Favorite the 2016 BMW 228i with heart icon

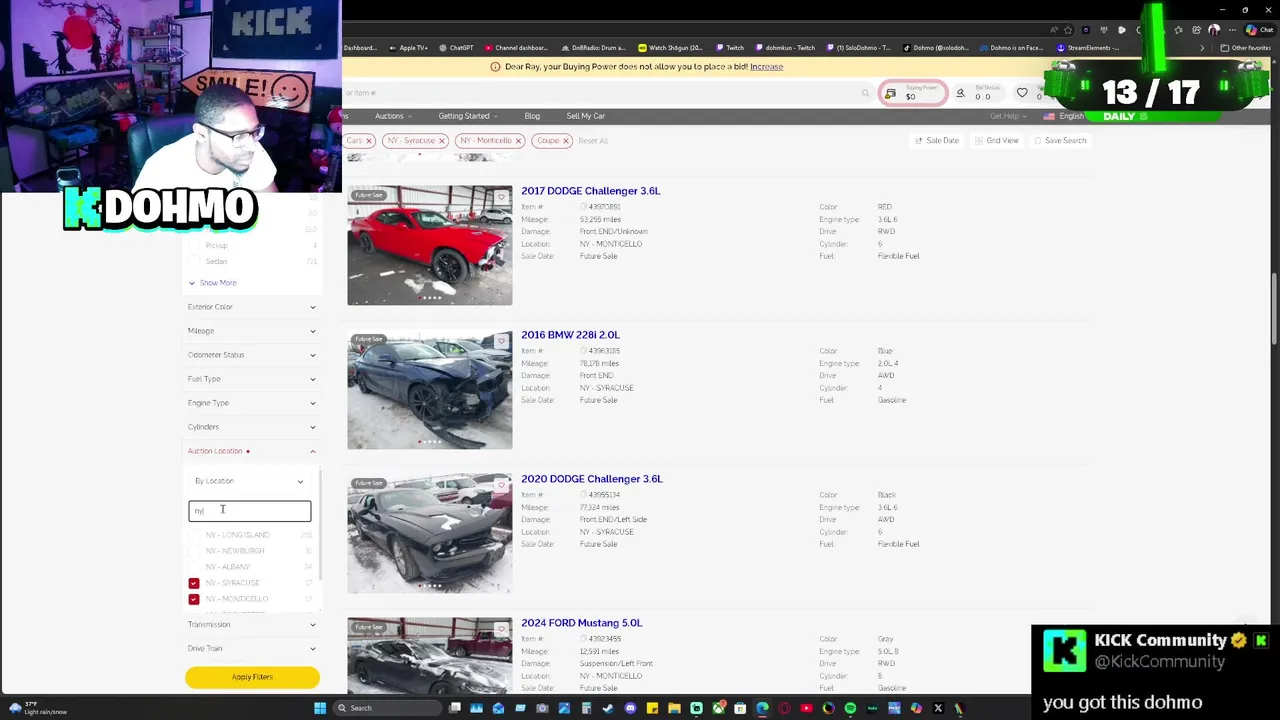click(501, 341)
